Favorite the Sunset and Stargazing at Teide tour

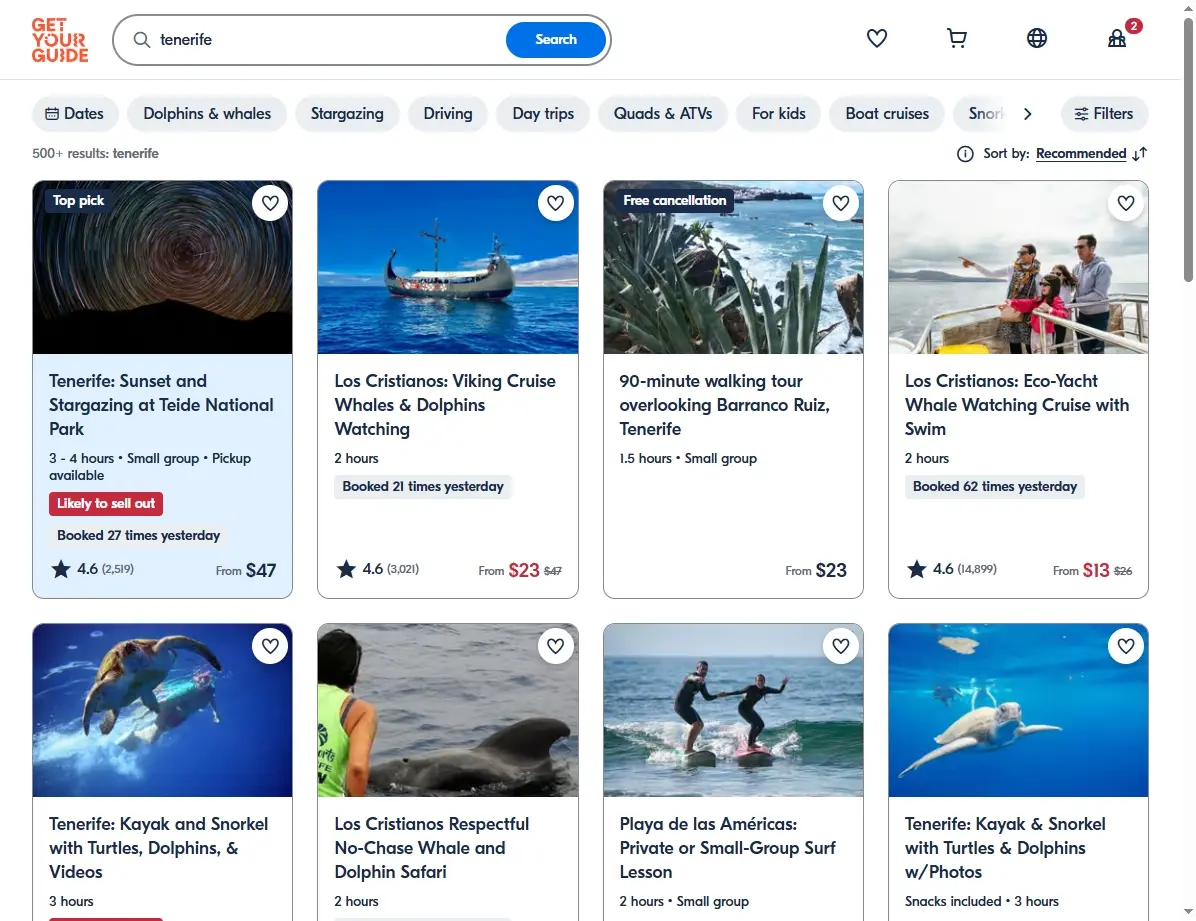tap(270, 203)
